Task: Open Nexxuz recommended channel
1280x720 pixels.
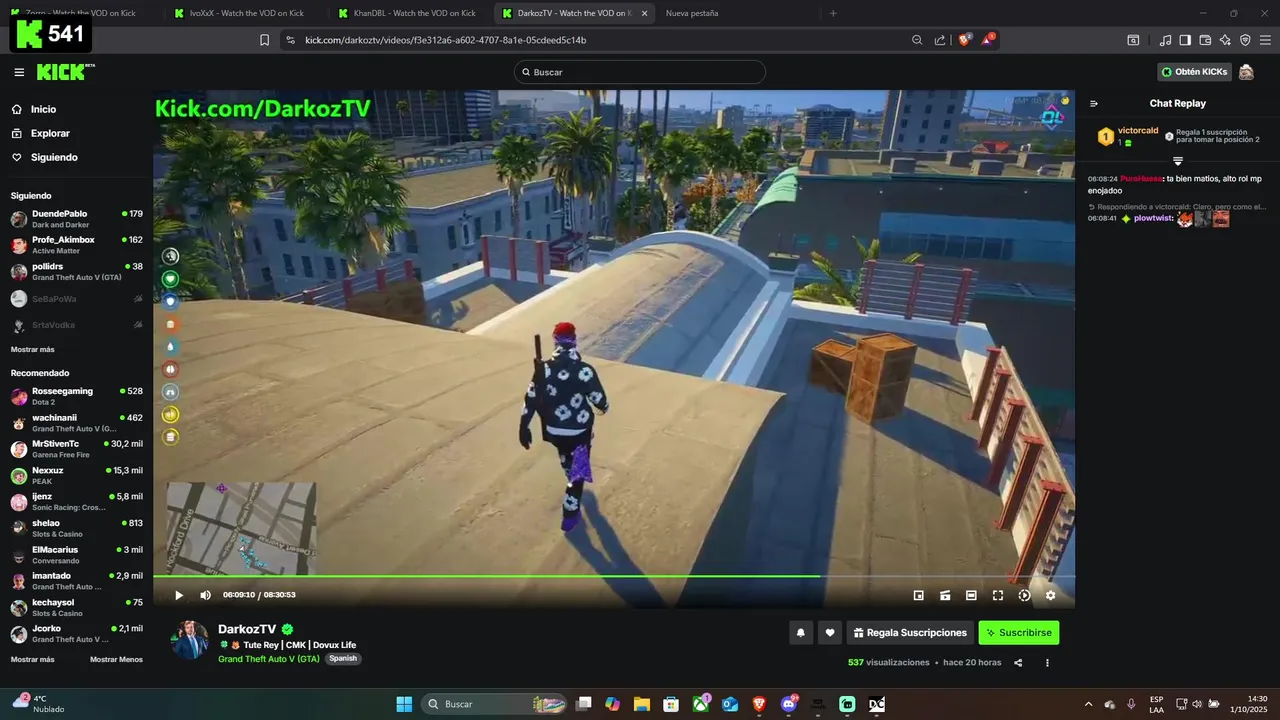Action: pos(77,475)
